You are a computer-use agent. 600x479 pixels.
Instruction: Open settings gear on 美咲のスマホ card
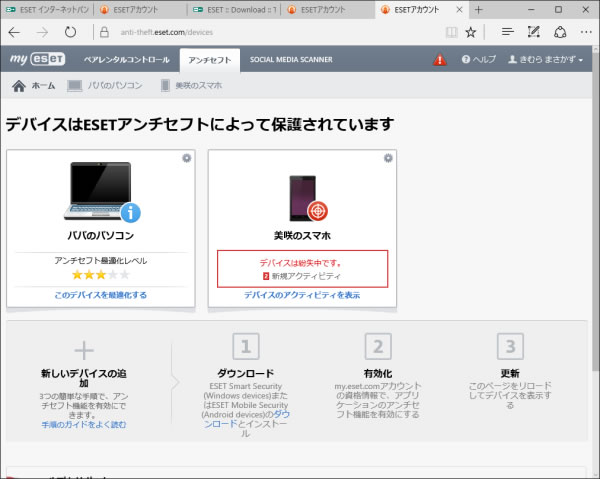coord(388,158)
